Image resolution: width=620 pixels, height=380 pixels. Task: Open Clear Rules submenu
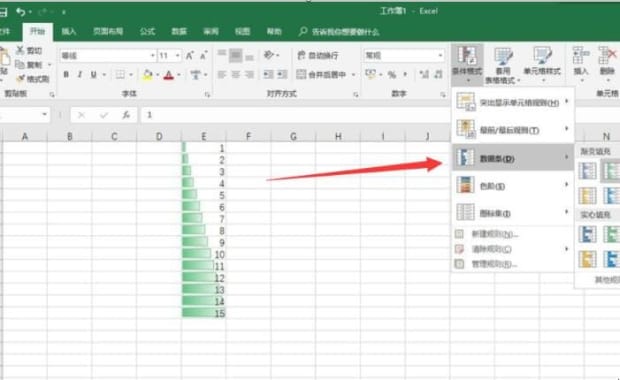[513, 249]
